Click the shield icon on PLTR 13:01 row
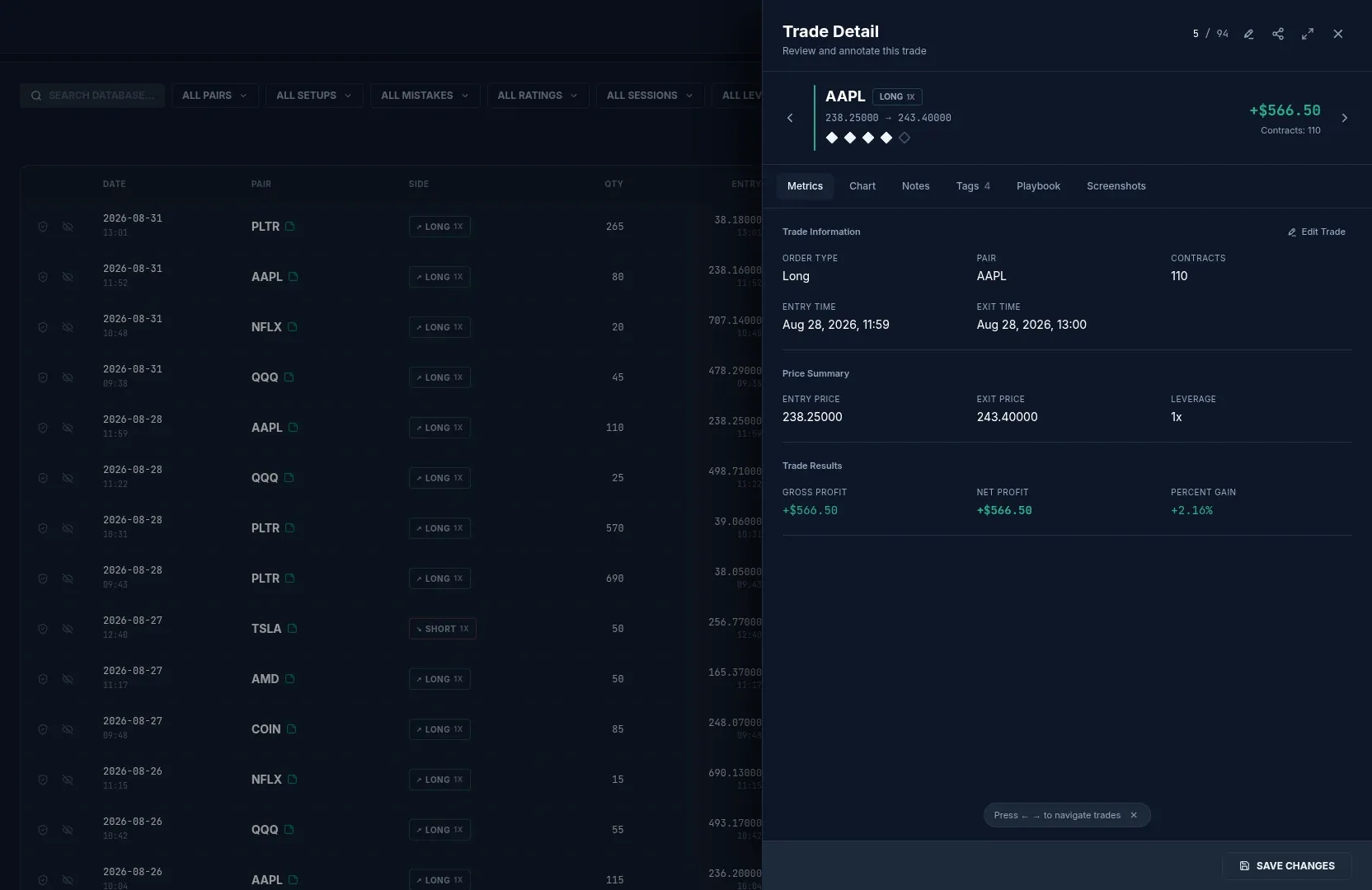Screen dimensions: 1372x890 pos(43,227)
